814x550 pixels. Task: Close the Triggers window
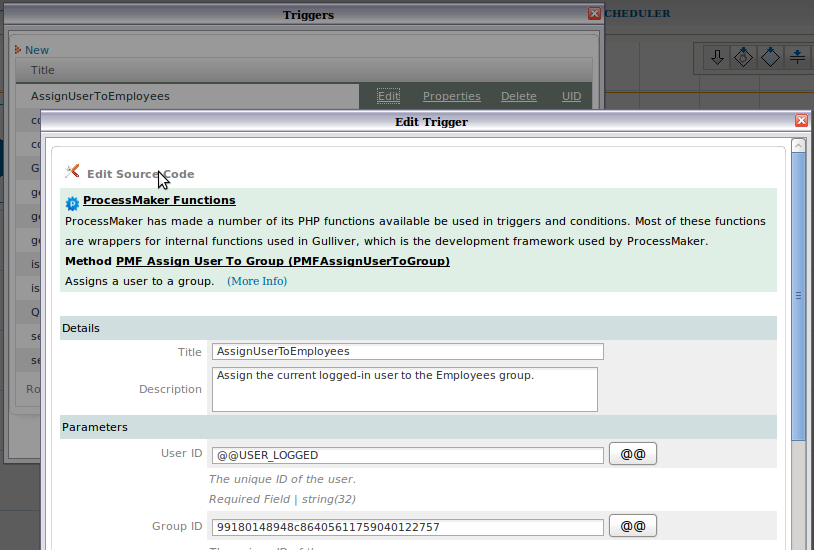[594, 14]
